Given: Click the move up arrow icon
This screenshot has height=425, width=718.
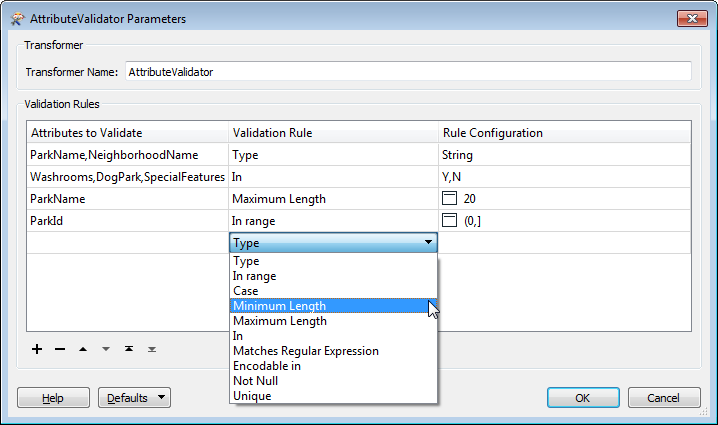Looking at the screenshot, I should (83, 349).
